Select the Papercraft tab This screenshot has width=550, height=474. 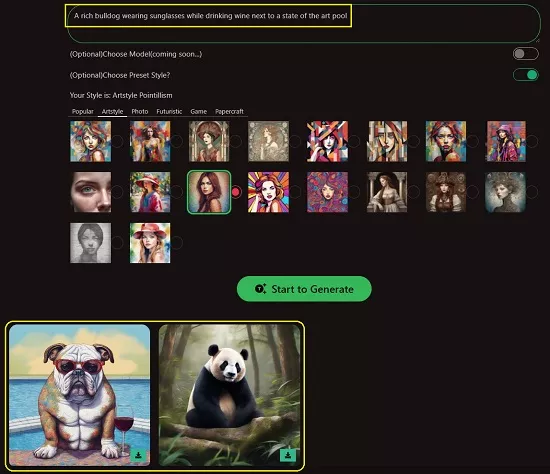pyautogui.click(x=229, y=112)
